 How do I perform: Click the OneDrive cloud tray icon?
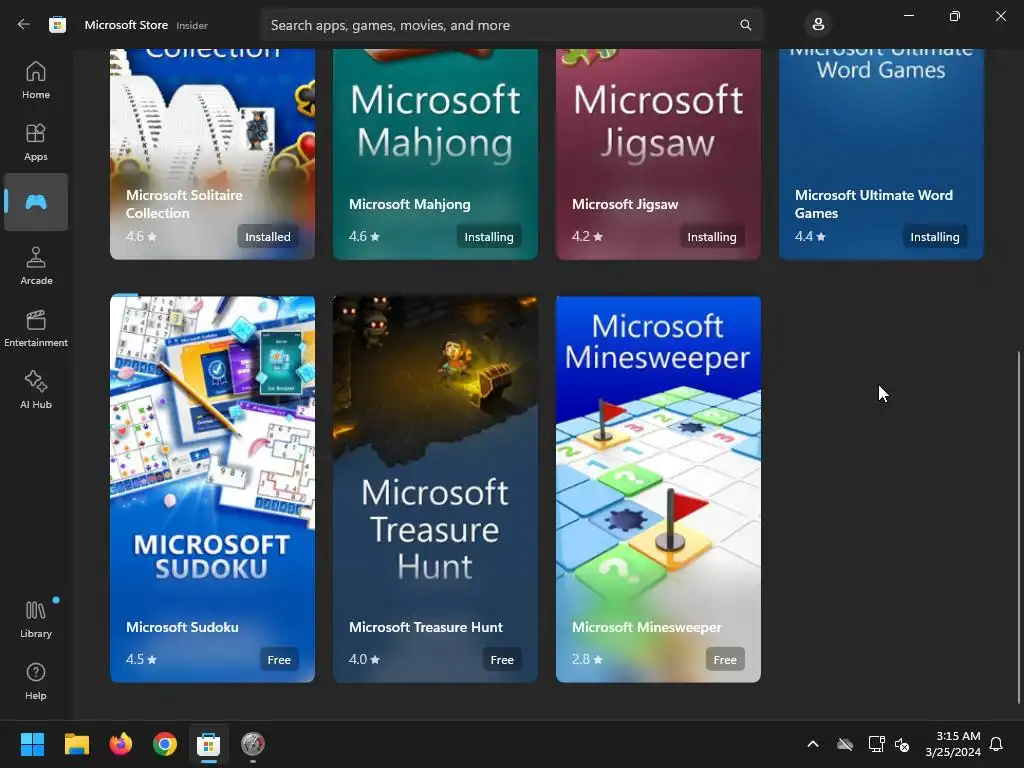click(x=845, y=744)
